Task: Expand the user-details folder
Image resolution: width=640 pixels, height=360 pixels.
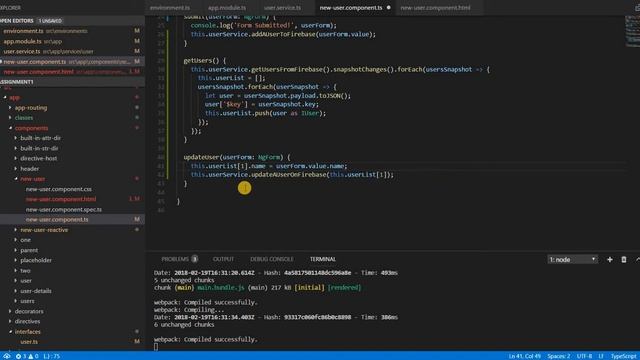Action: (36, 291)
